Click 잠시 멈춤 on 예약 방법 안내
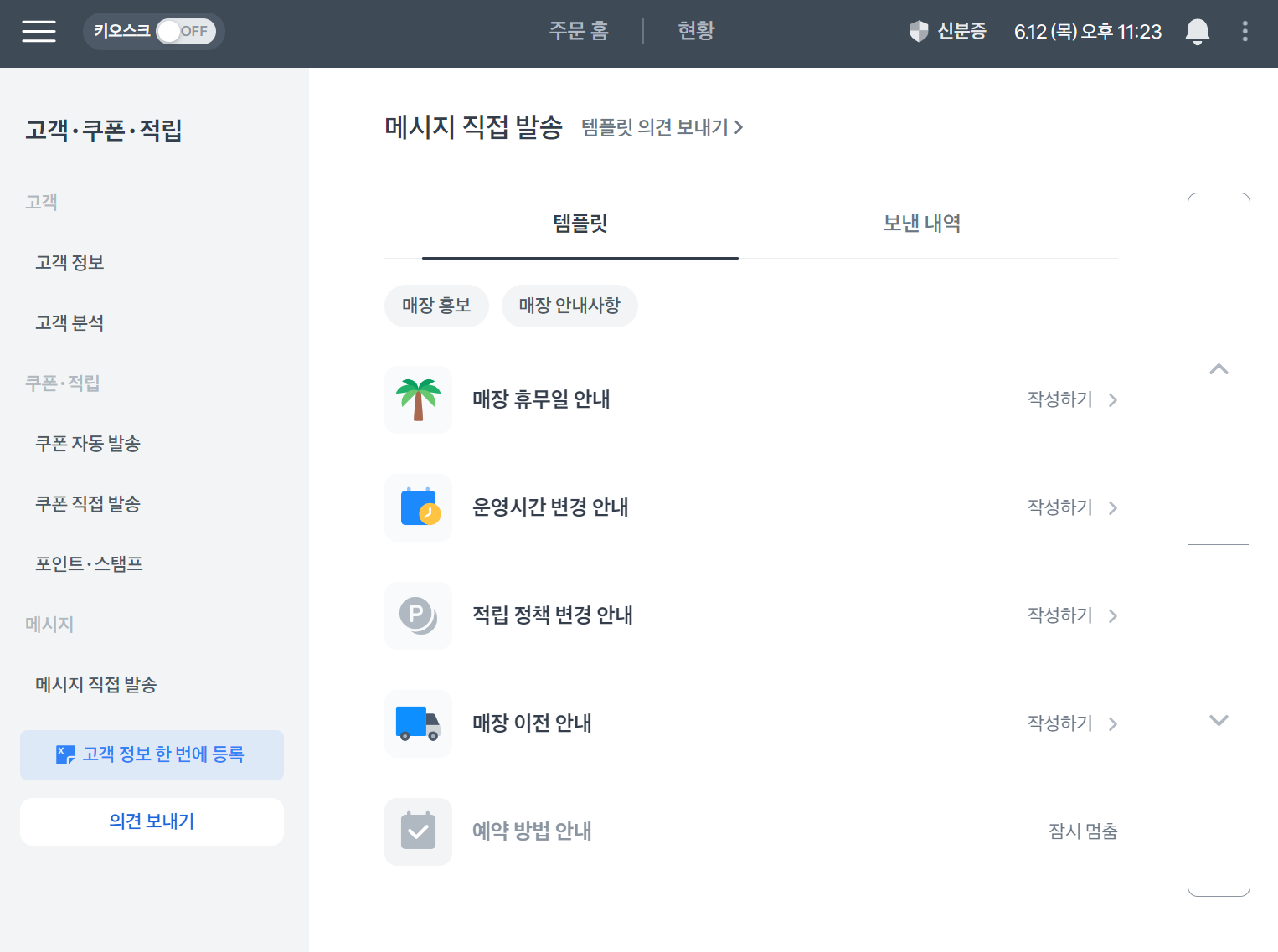The width and height of the screenshot is (1278, 952). [x=1083, y=831]
